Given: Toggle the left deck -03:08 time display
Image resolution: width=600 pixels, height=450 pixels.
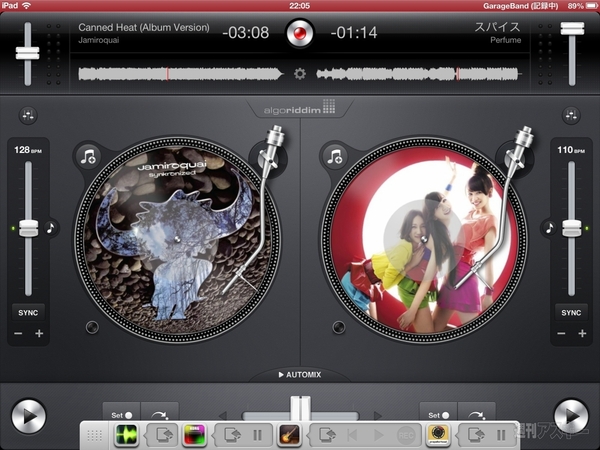Looking at the screenshot, I should coord(246,33).
